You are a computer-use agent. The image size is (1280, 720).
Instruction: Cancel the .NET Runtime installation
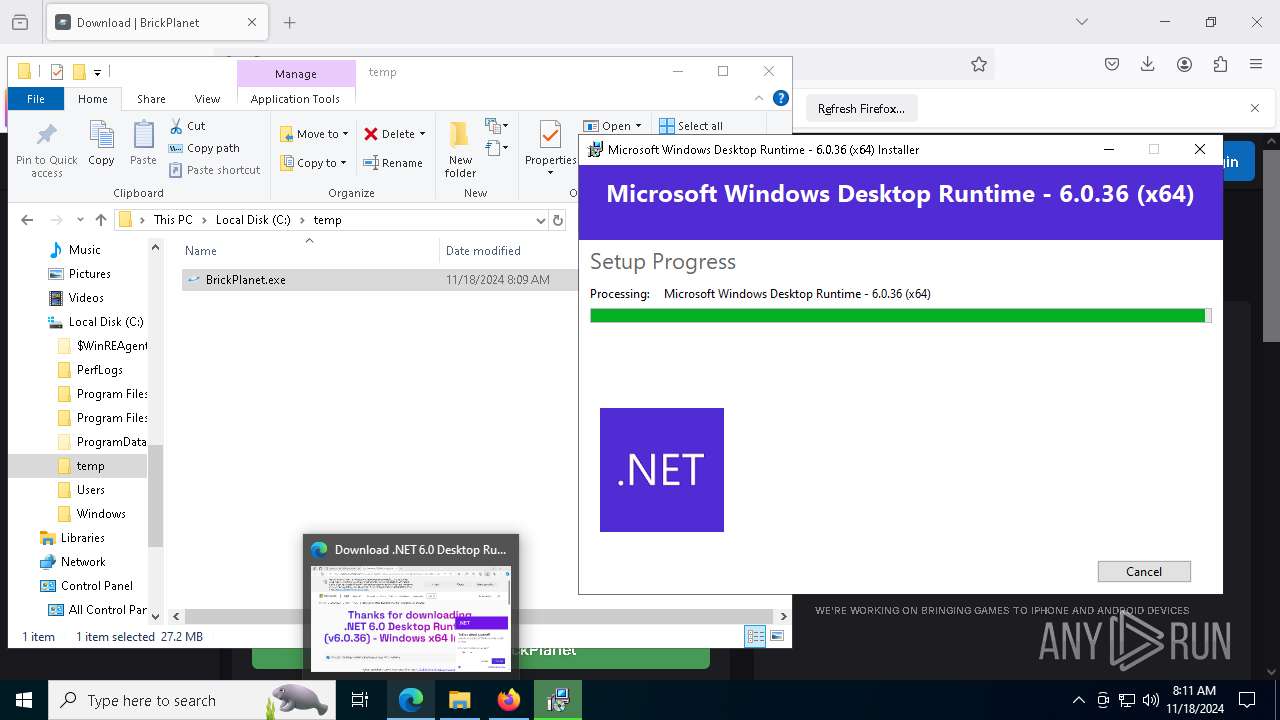click(x=1144, y=572)
